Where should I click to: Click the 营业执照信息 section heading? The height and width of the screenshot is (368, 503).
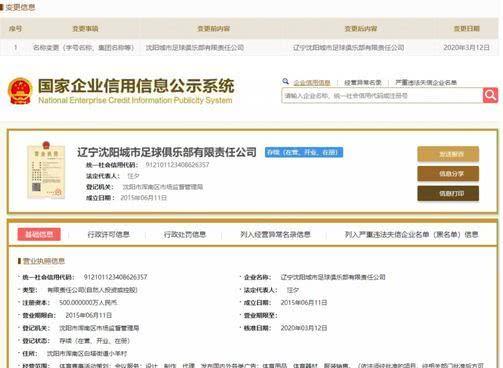[x=44, y=261]
